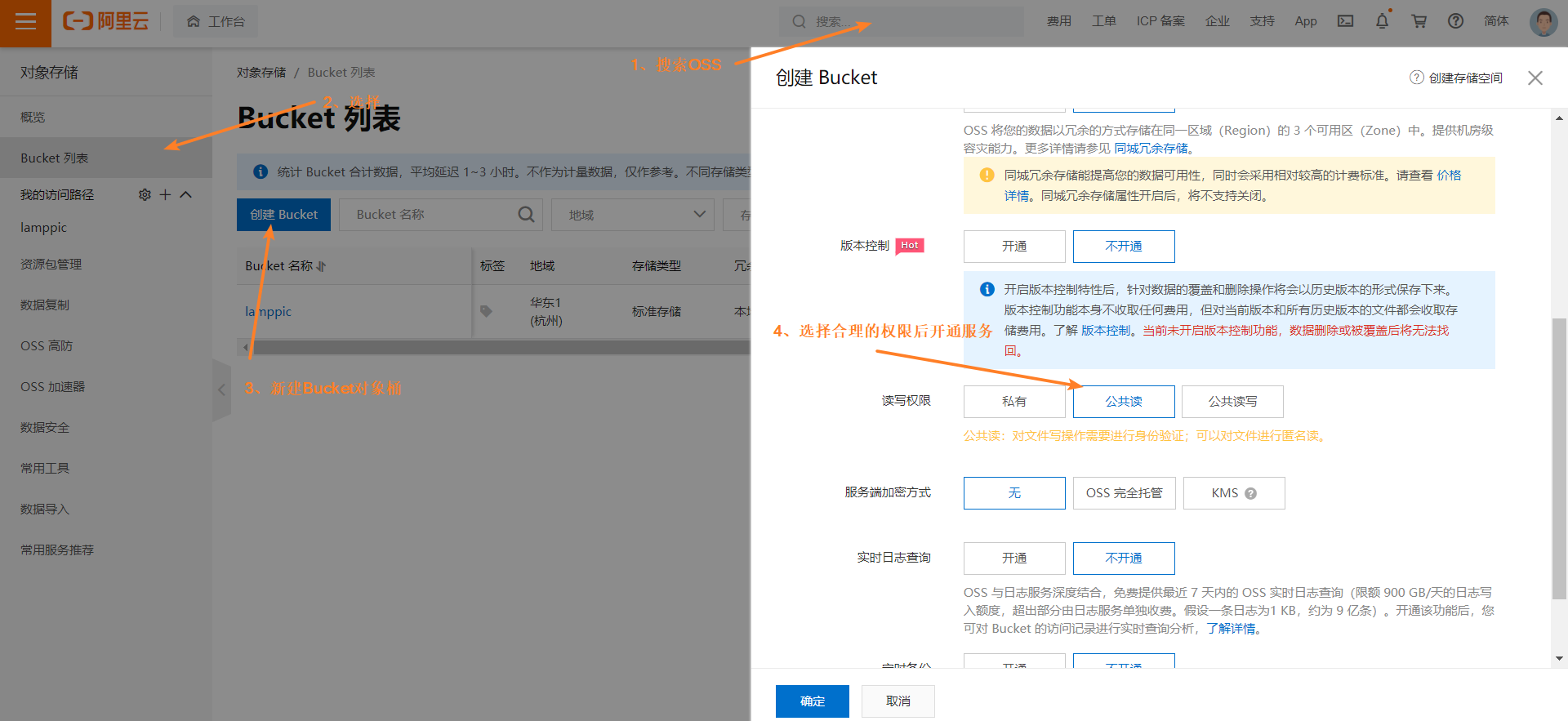Viewport: 1568px width, 721px height.
Task: Open the 了解详情 log service link
Action: pyautogui.click(x=1231, y=629)
